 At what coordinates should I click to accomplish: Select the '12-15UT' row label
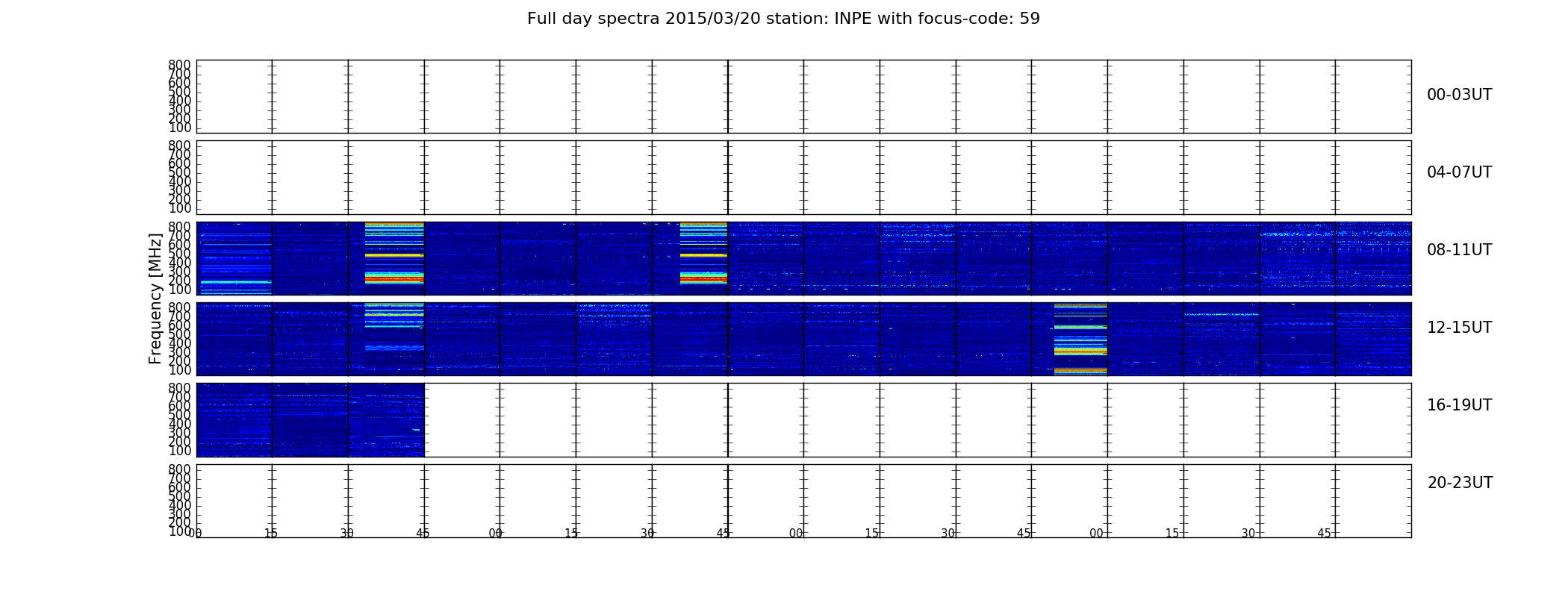click(x=1459, y=328)
